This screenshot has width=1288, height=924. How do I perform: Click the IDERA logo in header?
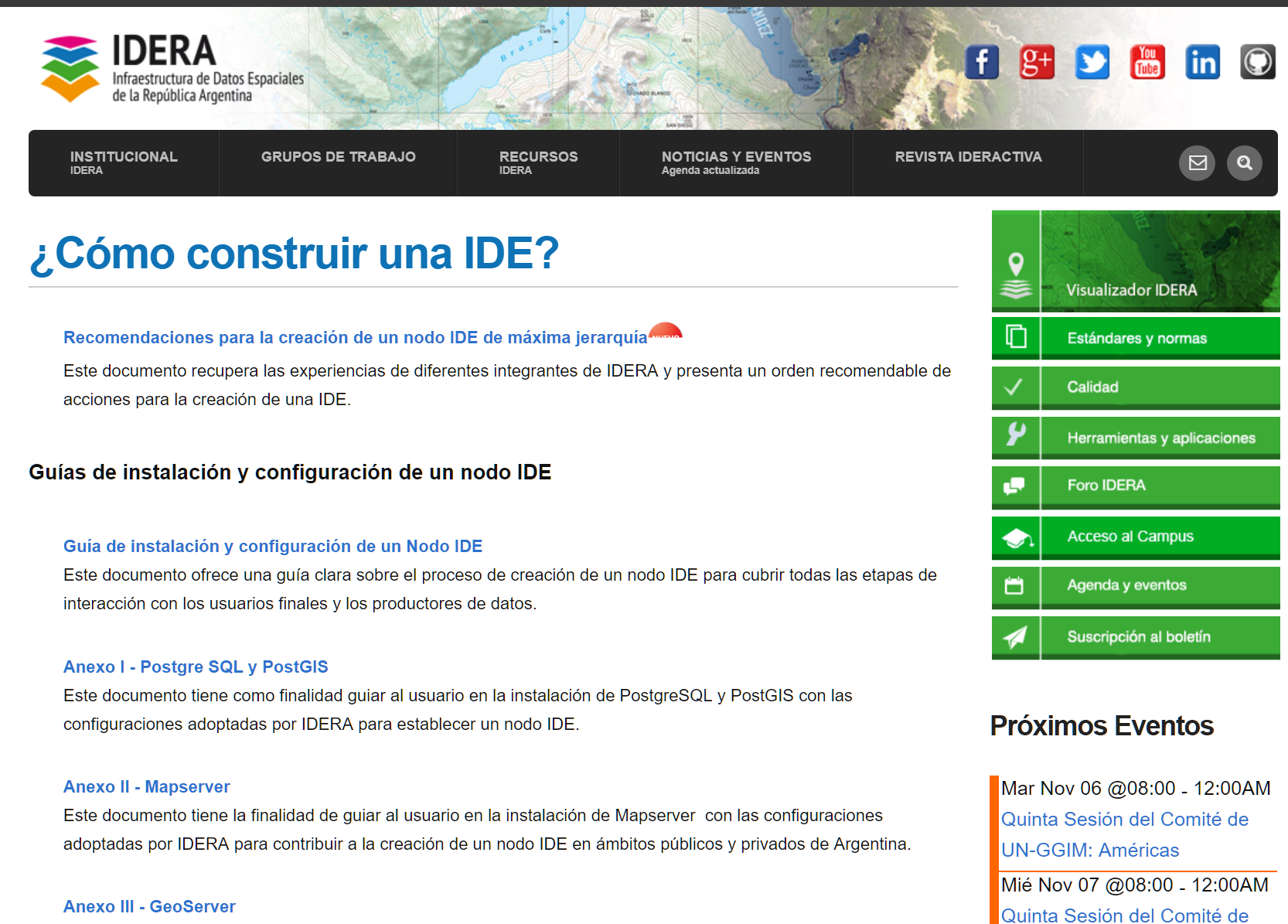coord(172,68)
